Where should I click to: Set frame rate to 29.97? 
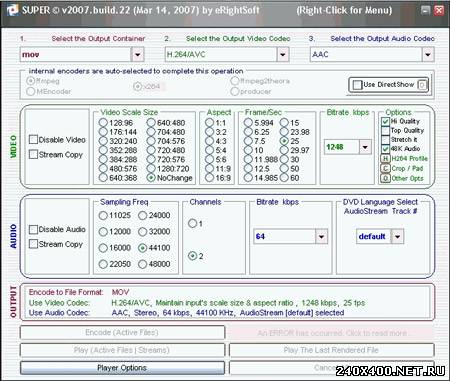(x=284, y=150)
